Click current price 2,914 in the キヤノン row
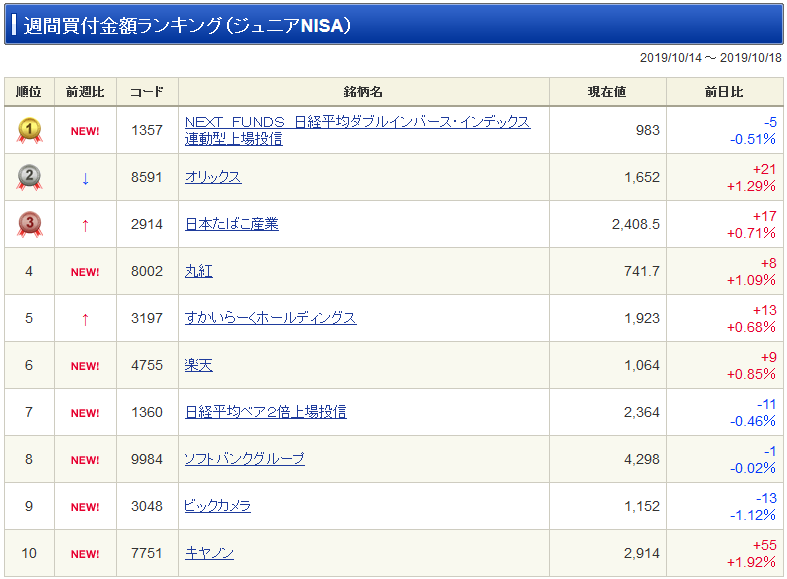 642,553
